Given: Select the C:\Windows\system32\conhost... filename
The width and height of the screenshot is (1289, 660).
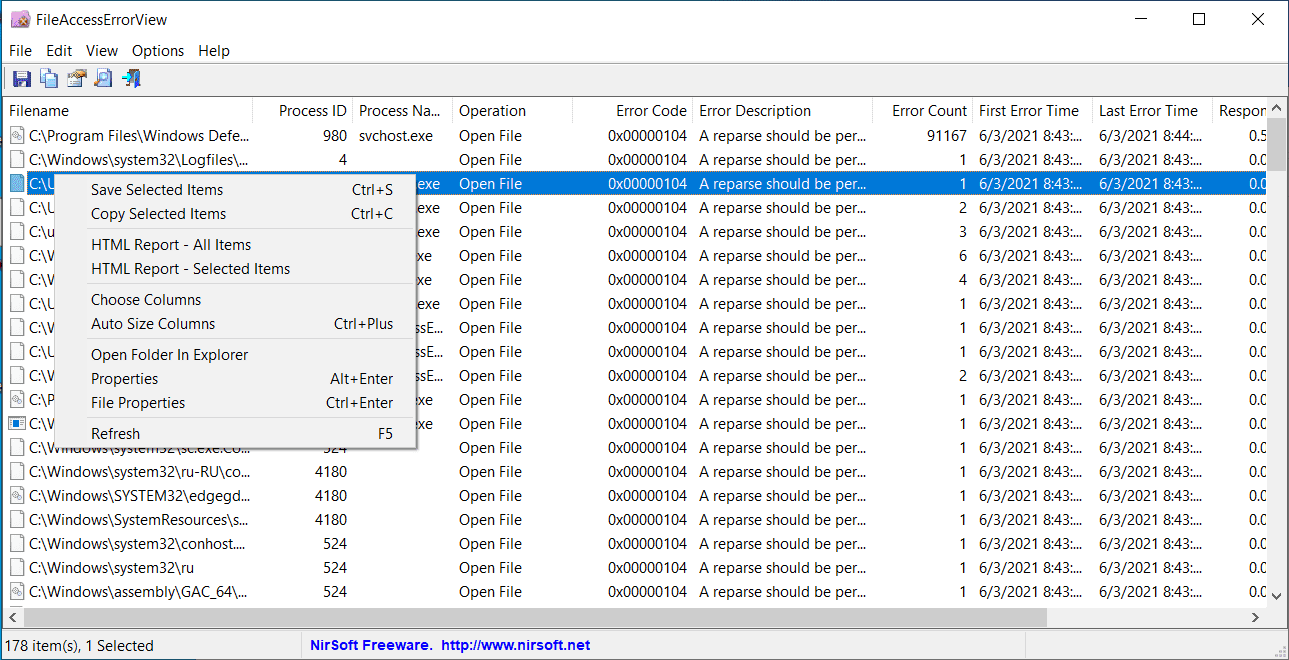Looking at the screenshot, I should point(137,544).
